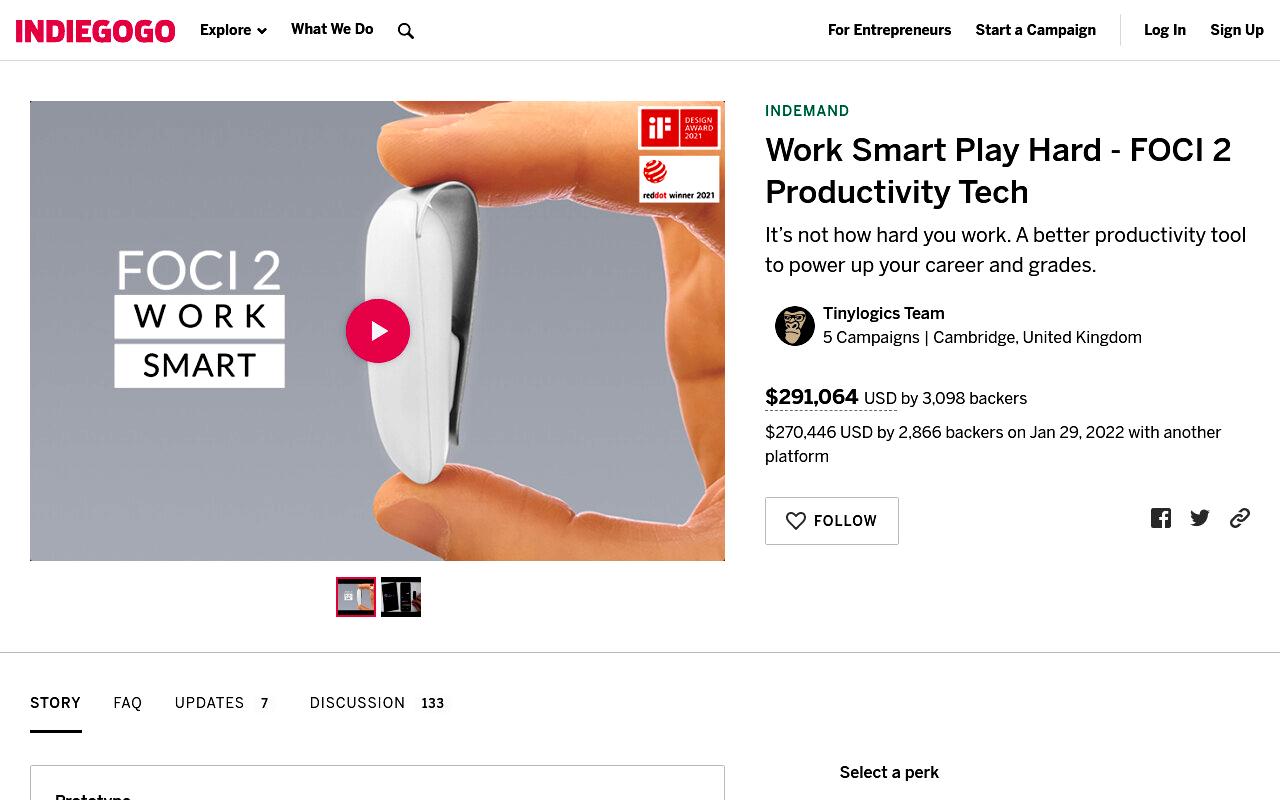Share campaign on Twitter
Image resolution: width=1280 pixels, height=800 pixels.
(x=1200, y=518)
